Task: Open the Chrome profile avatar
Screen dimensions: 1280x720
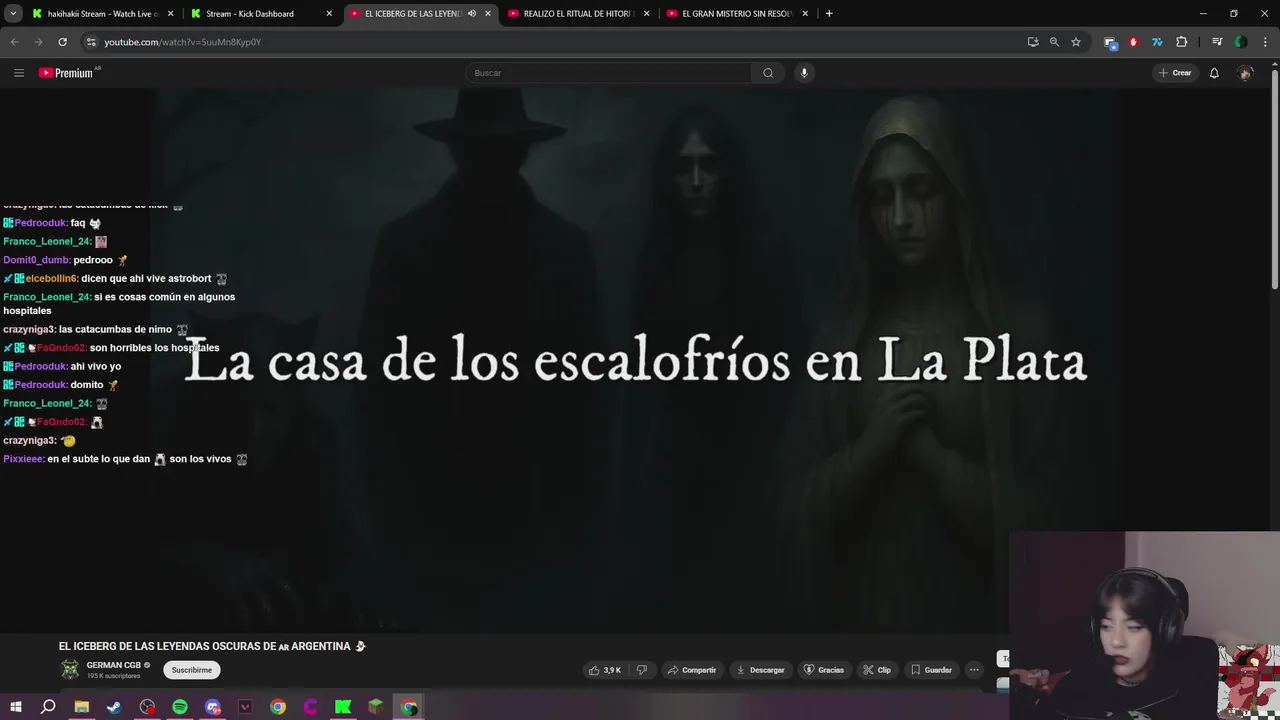Action: [x=1241, y=42]
